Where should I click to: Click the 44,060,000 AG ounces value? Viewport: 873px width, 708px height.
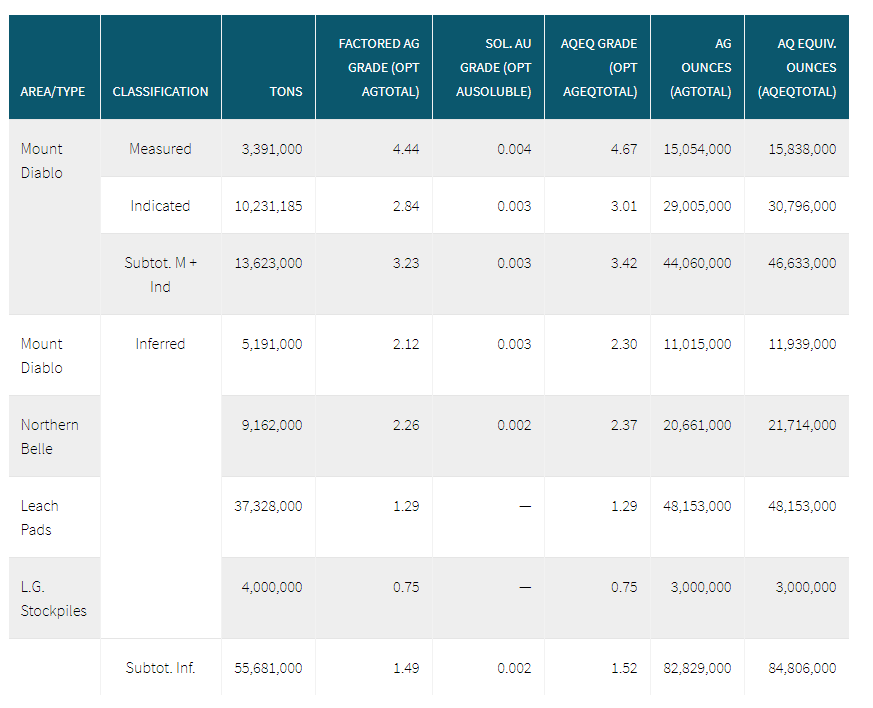coord(697,263)
